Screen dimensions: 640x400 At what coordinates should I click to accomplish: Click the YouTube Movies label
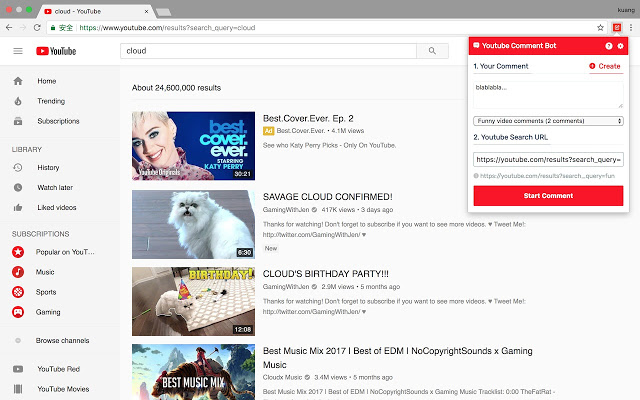point(63,389)
